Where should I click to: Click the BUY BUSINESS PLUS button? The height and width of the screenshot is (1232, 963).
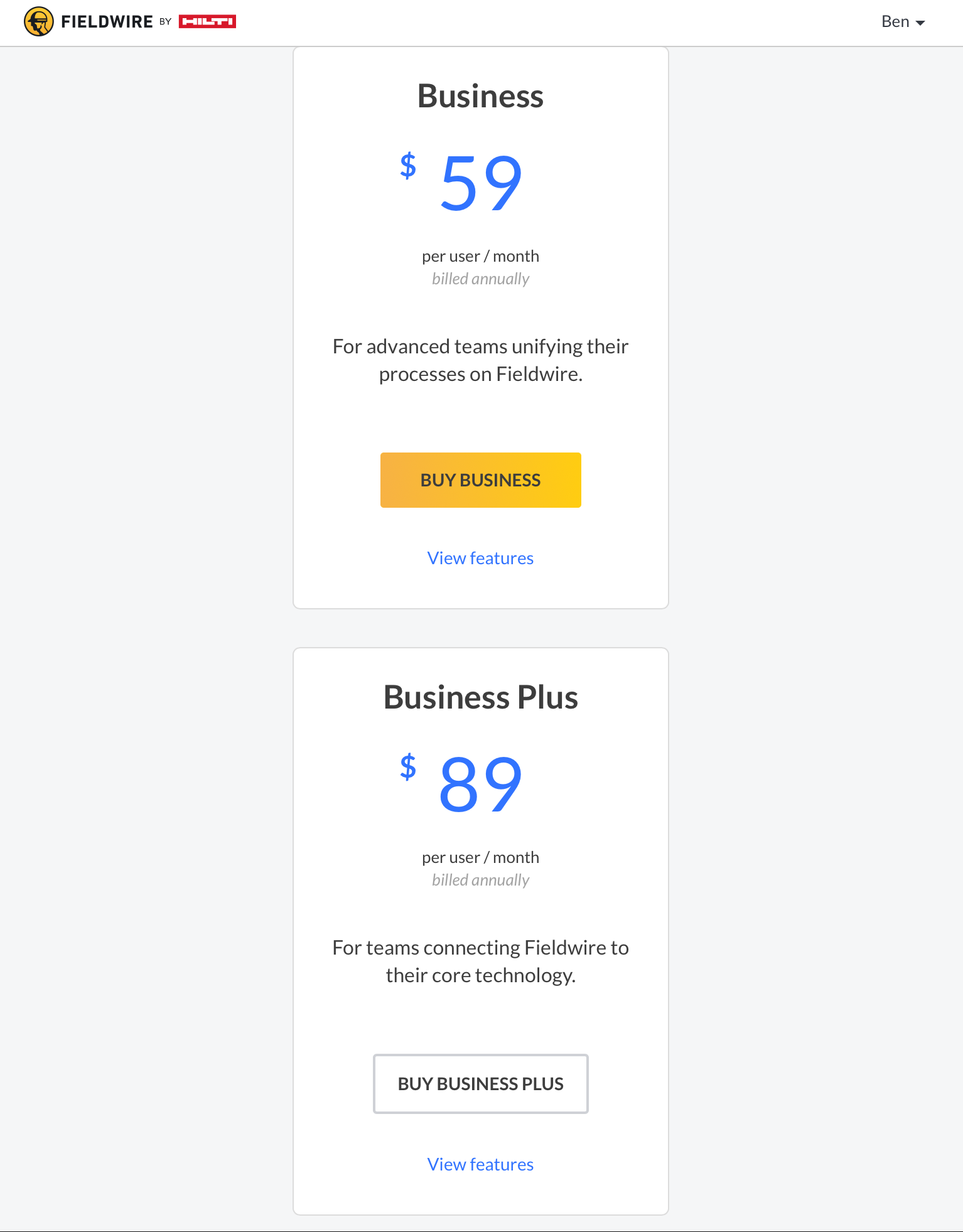point(481,1084)
